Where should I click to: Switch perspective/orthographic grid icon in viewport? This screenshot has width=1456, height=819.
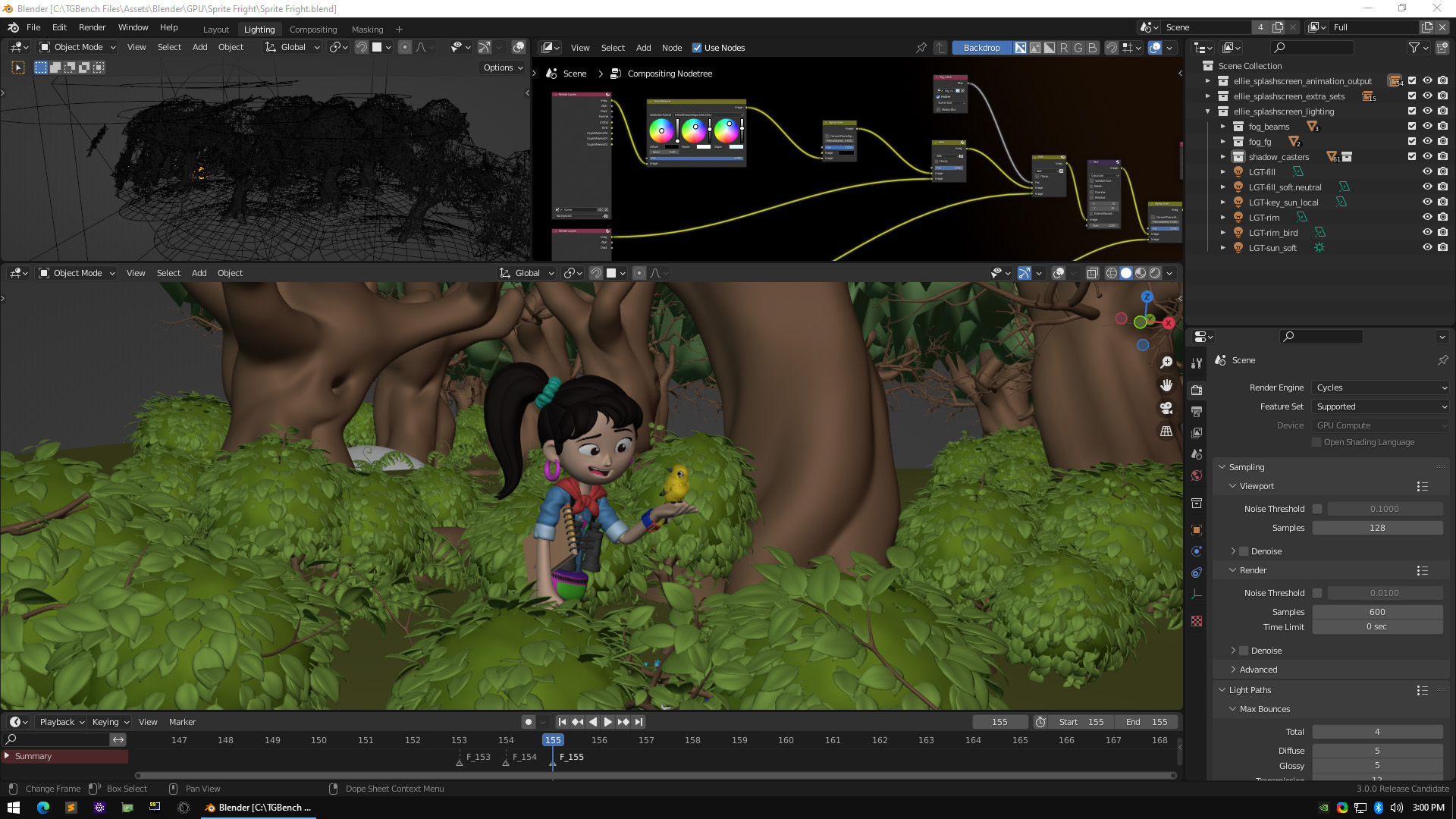(1166, 431)
